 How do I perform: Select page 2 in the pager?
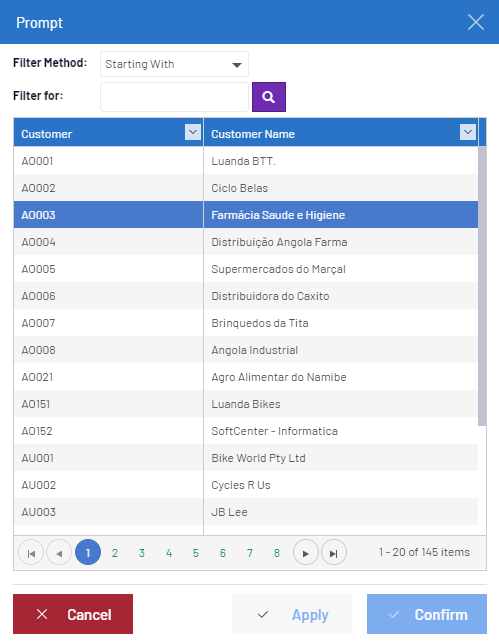pyautogui.click(x=115, y=553)
